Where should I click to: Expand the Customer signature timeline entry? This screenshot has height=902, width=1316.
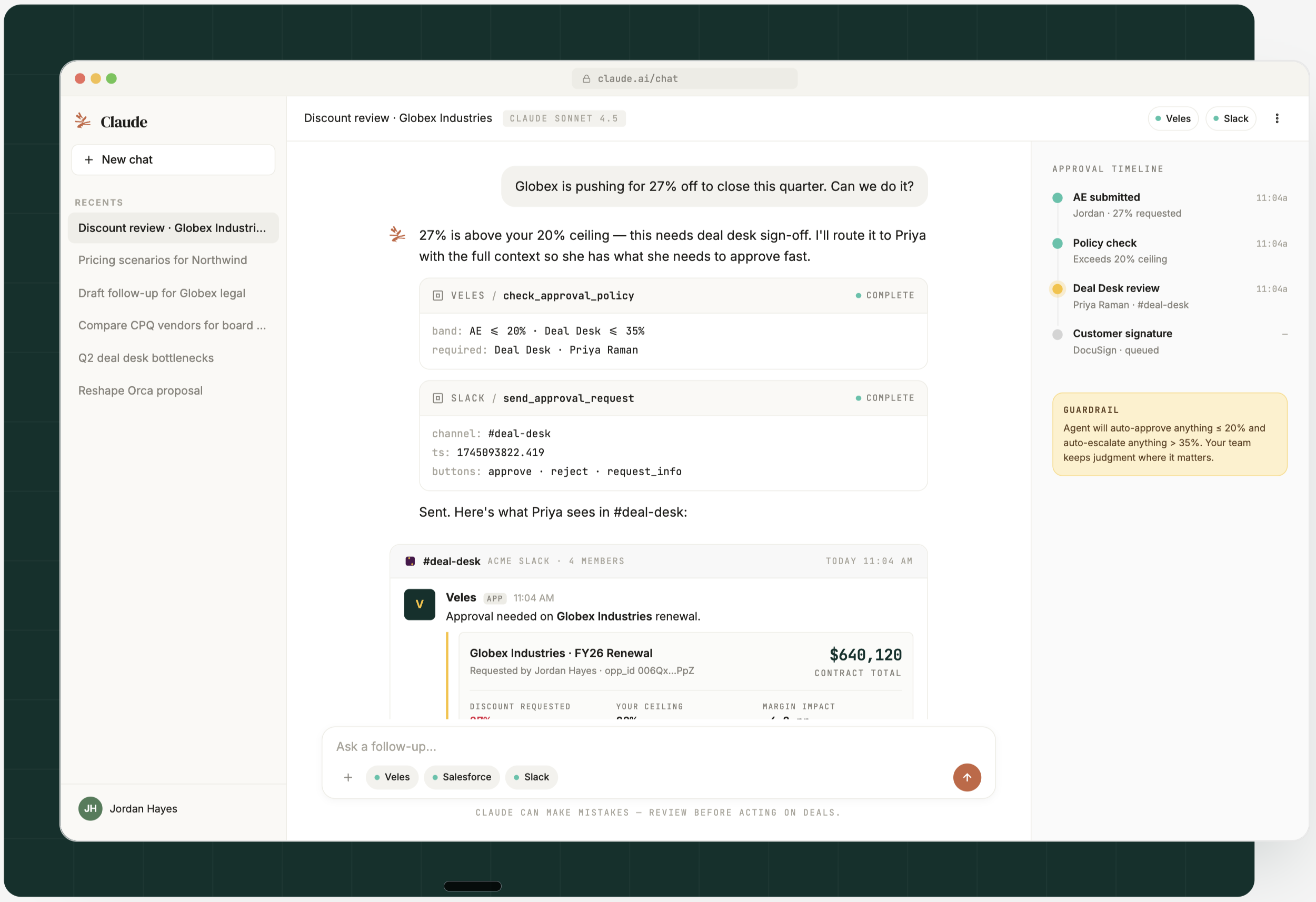1122,334
